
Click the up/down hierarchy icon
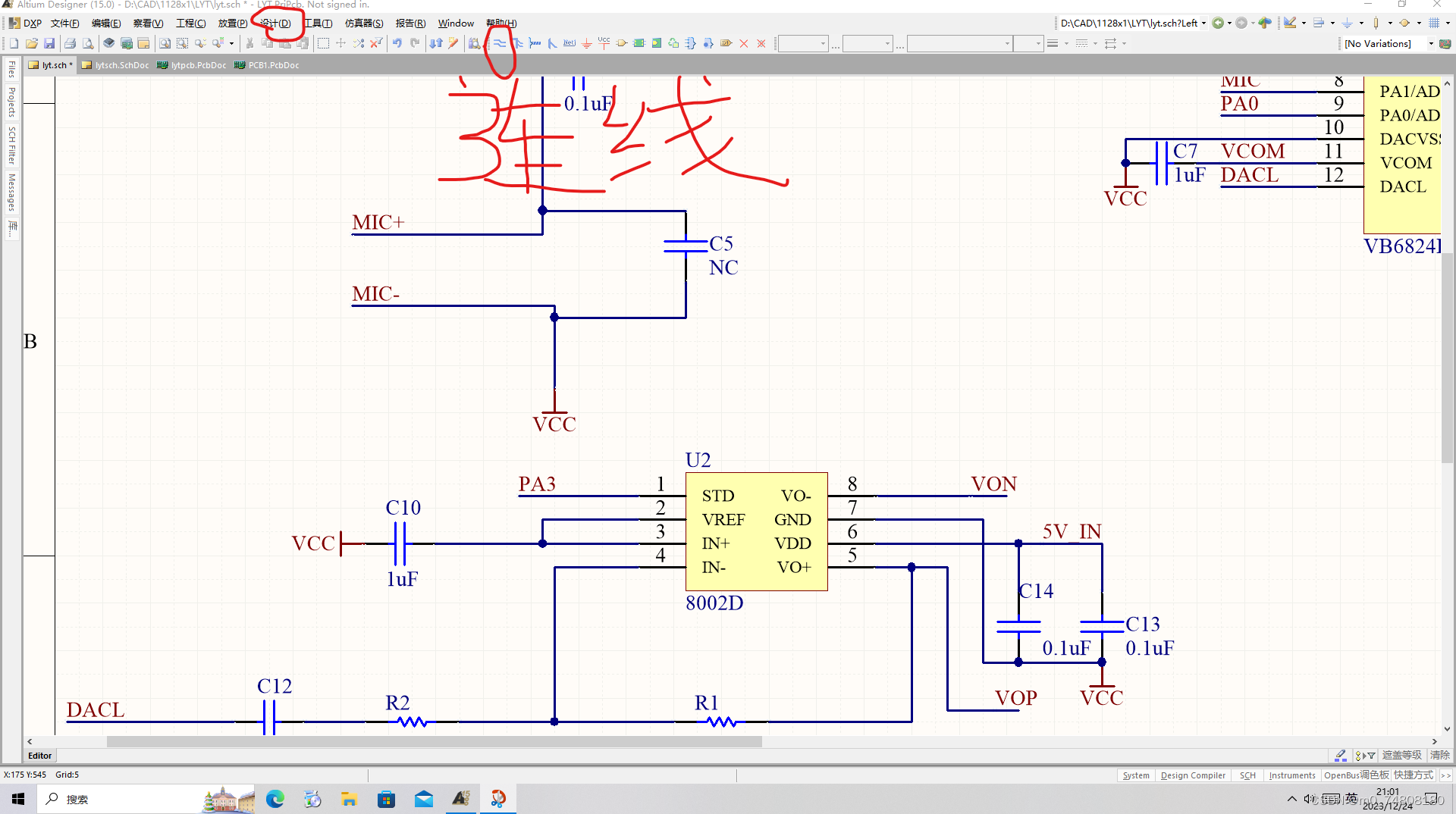[436, 43]
